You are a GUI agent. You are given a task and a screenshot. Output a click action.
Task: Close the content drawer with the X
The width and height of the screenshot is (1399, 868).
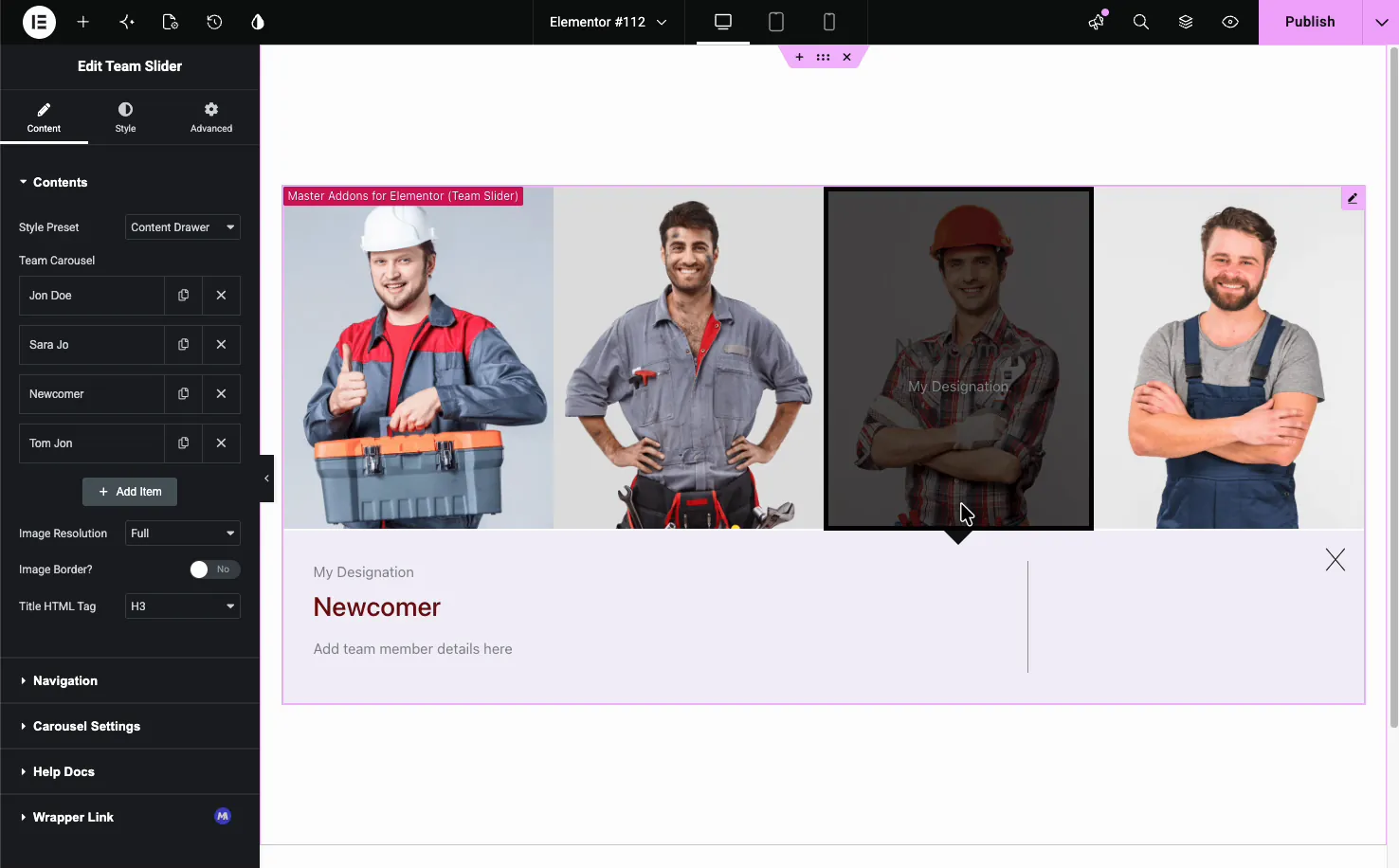point(1335,560)
